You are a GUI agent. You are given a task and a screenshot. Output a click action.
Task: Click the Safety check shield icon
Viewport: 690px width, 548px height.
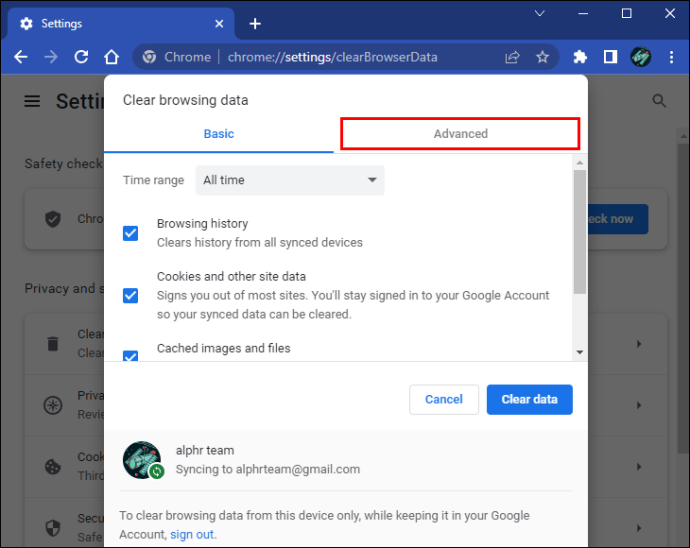[x=53, y=219]
